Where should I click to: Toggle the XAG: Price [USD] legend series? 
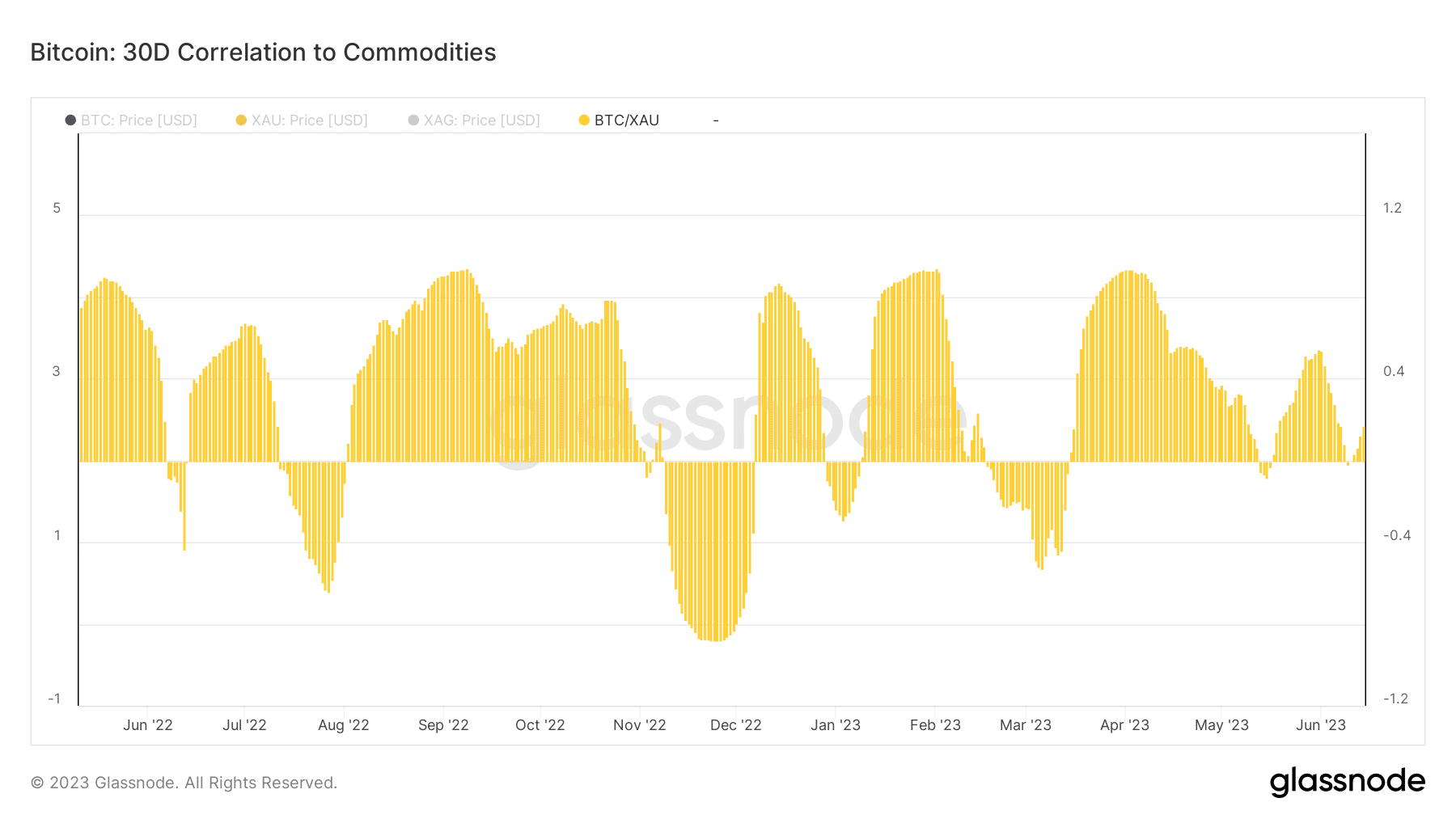pos(474,120)
